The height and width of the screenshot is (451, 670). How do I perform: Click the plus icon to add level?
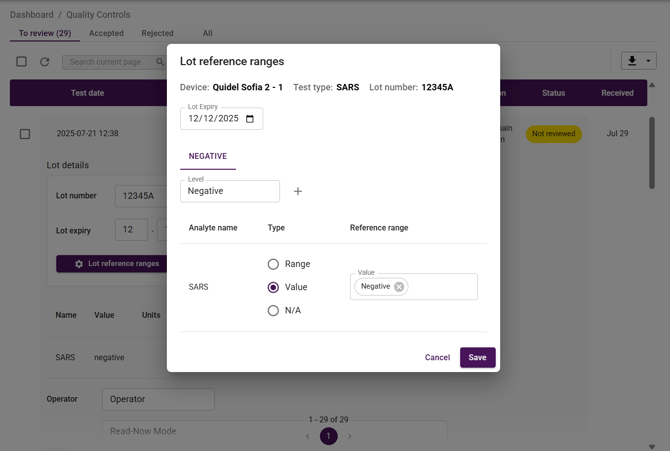(298, 191)
